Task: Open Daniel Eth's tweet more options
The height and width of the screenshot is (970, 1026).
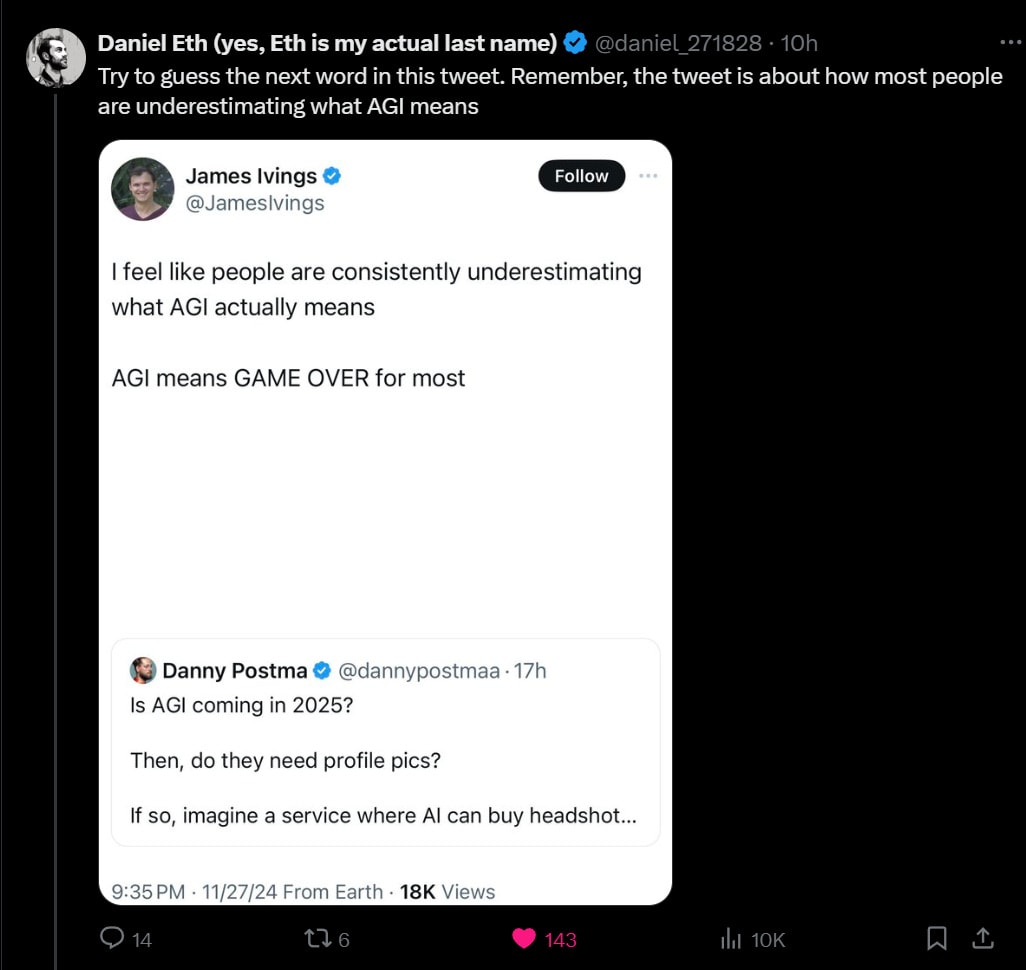Action: pos(1011,43)
